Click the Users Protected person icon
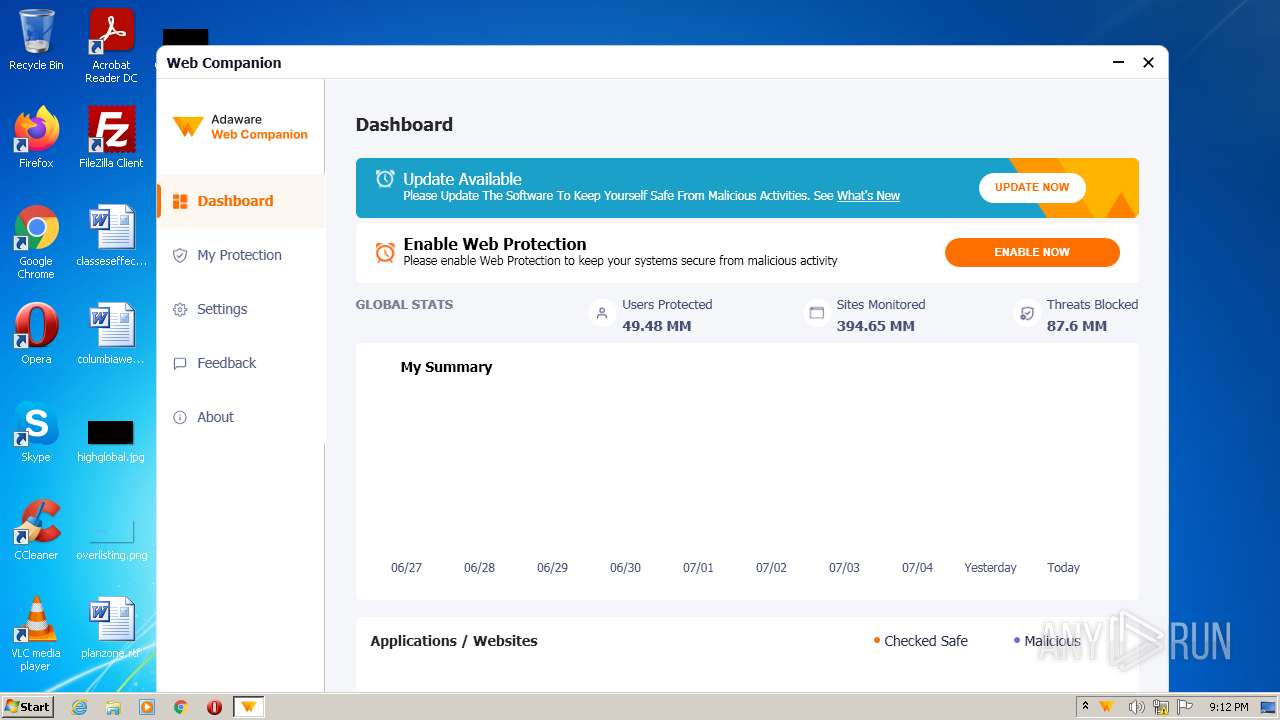Image resolution: width=1280 pixels, height=720 pixels. (x=602, y=313)
